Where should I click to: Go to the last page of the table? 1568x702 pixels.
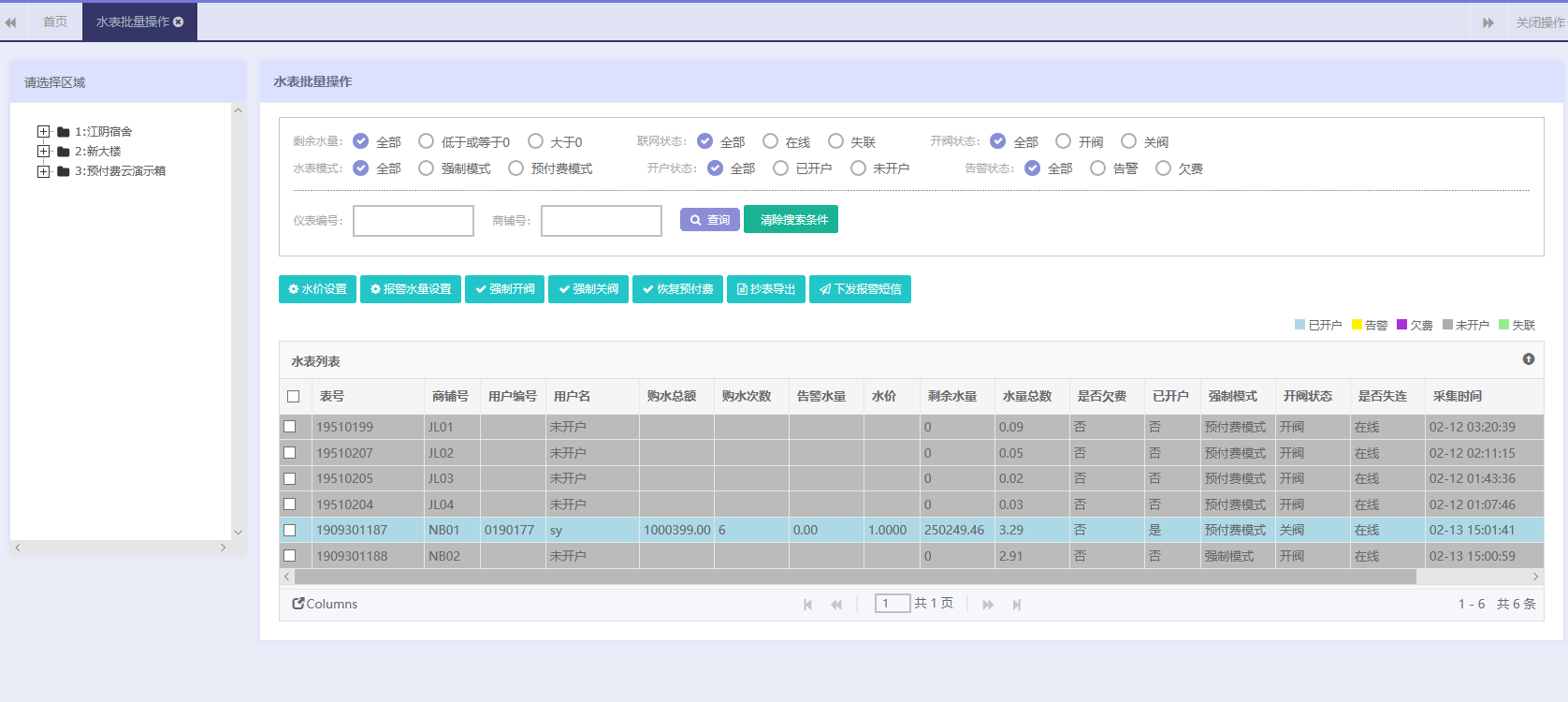pos(1016,605)
